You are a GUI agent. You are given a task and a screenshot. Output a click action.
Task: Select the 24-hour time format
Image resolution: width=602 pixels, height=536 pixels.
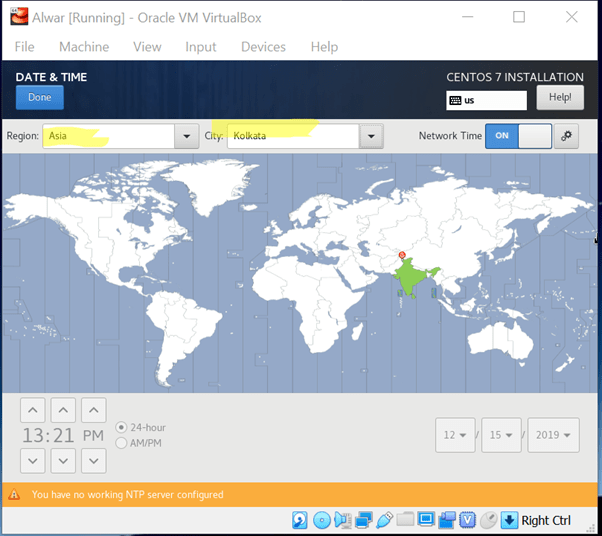122,427
